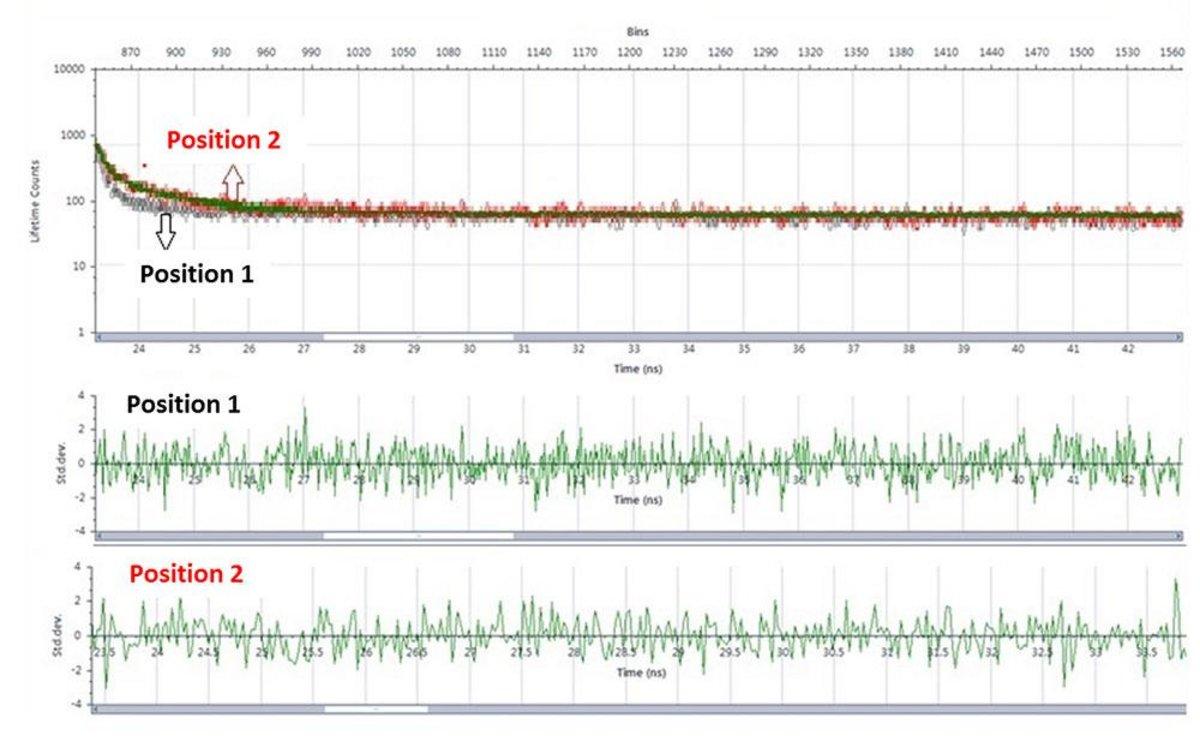Click the white thumb of decay chart scrollbar
Screen dimensions: 1200x747
pyautogui.click(x=418, y=337)
